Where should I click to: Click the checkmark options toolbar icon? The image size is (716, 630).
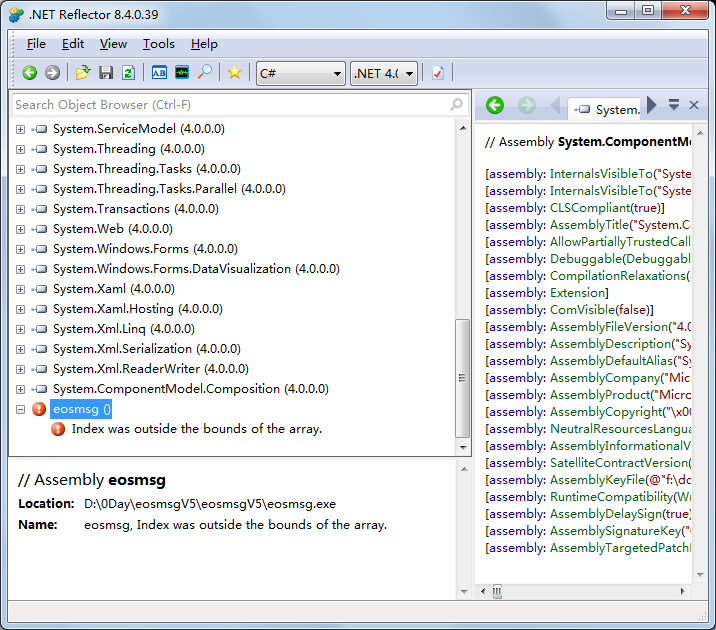click(x=437, y=73)
